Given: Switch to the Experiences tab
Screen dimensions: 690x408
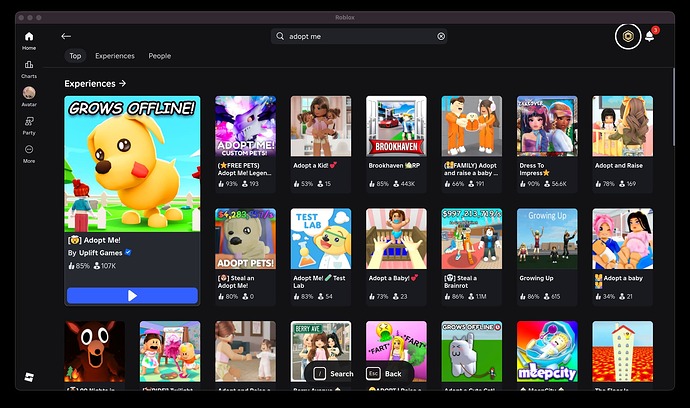Looking at the screenshot, I should click(x=115, y=56).
